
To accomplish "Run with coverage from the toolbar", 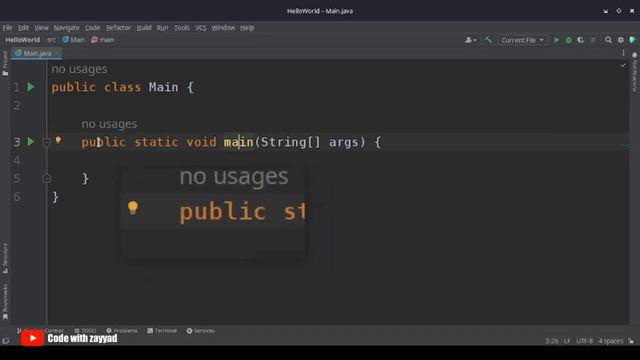I will tap(581, 40).
